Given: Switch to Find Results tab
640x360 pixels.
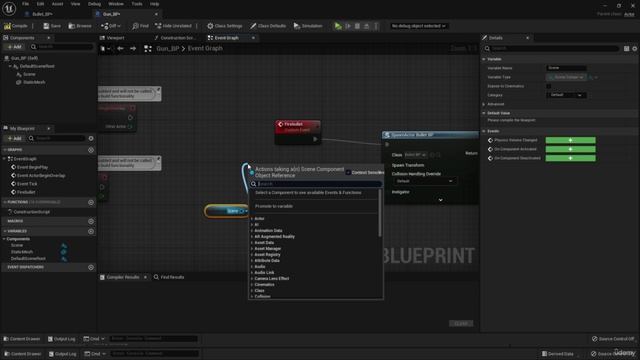Looking at the screenshot, I should [169, 277].
